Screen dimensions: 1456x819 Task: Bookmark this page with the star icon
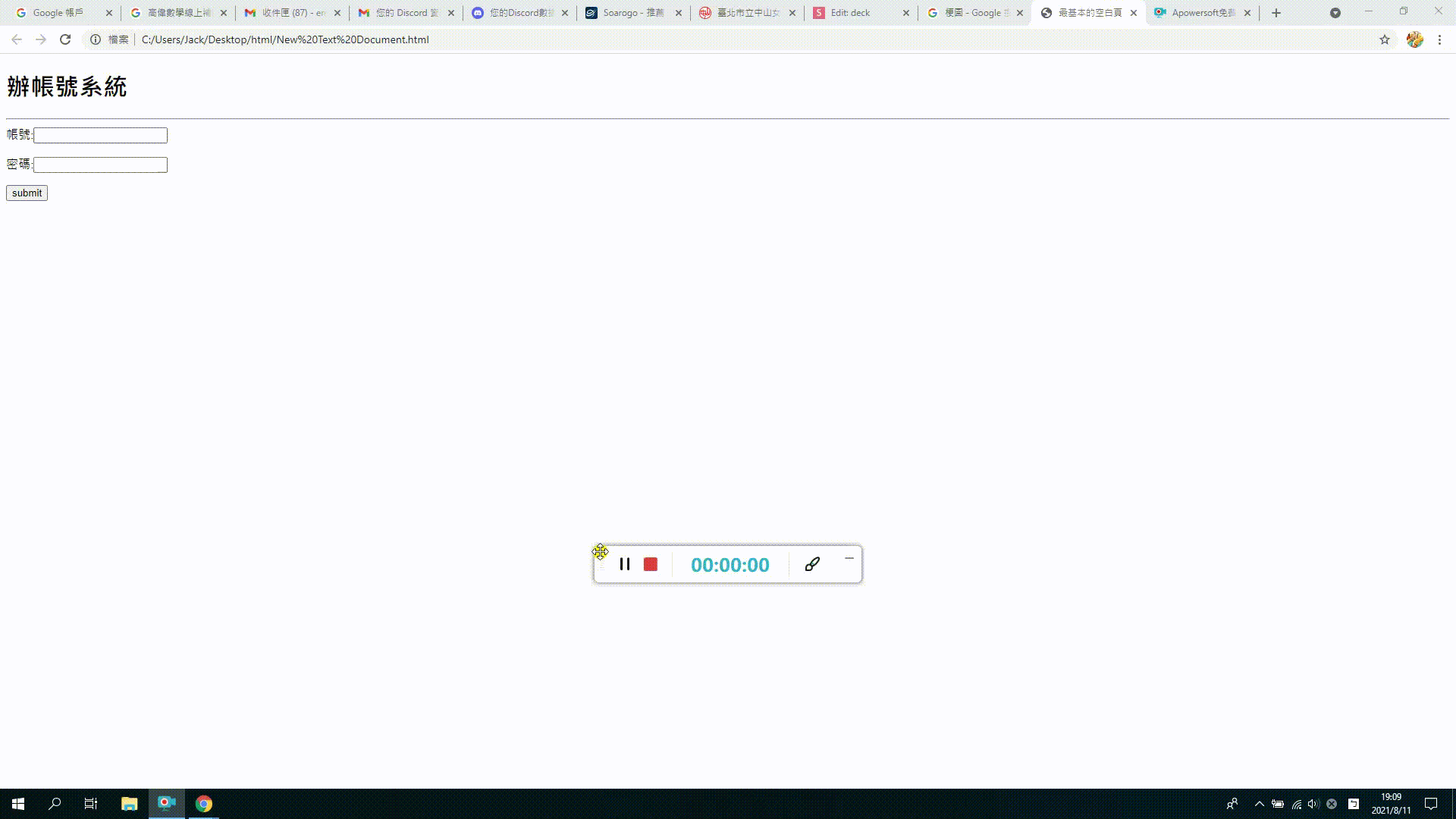tap(1385, 39)
